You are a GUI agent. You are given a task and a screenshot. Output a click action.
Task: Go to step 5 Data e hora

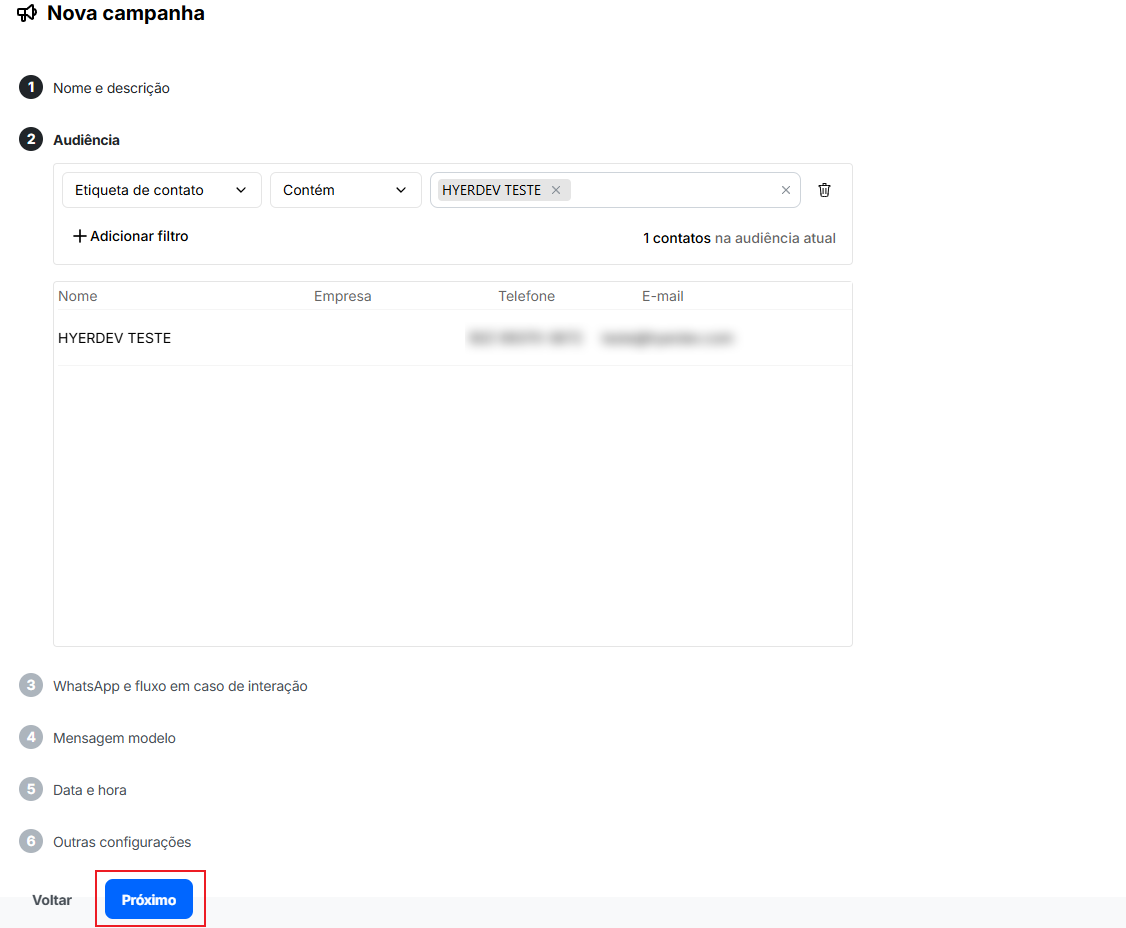(90, 790)
